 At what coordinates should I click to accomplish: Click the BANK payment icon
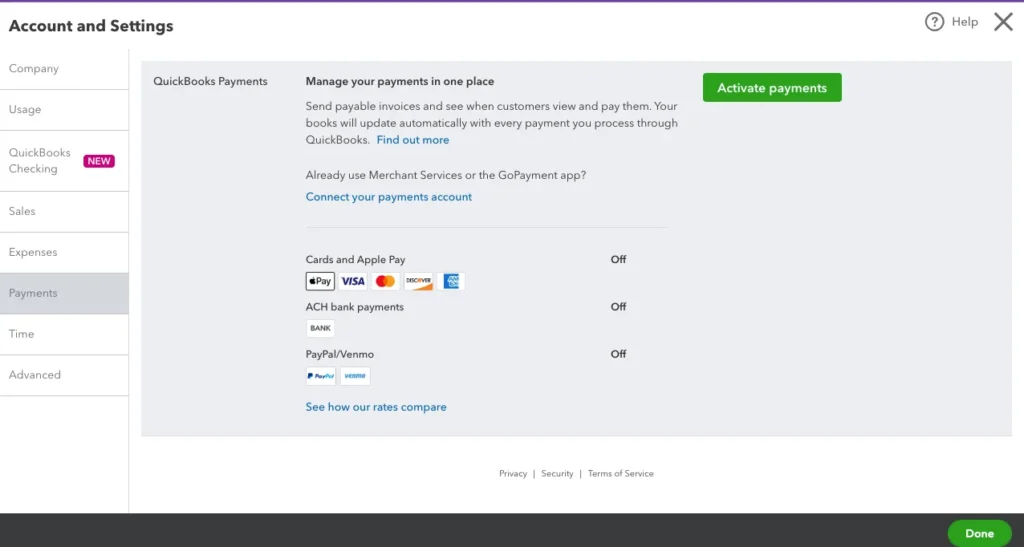[320, 328]
